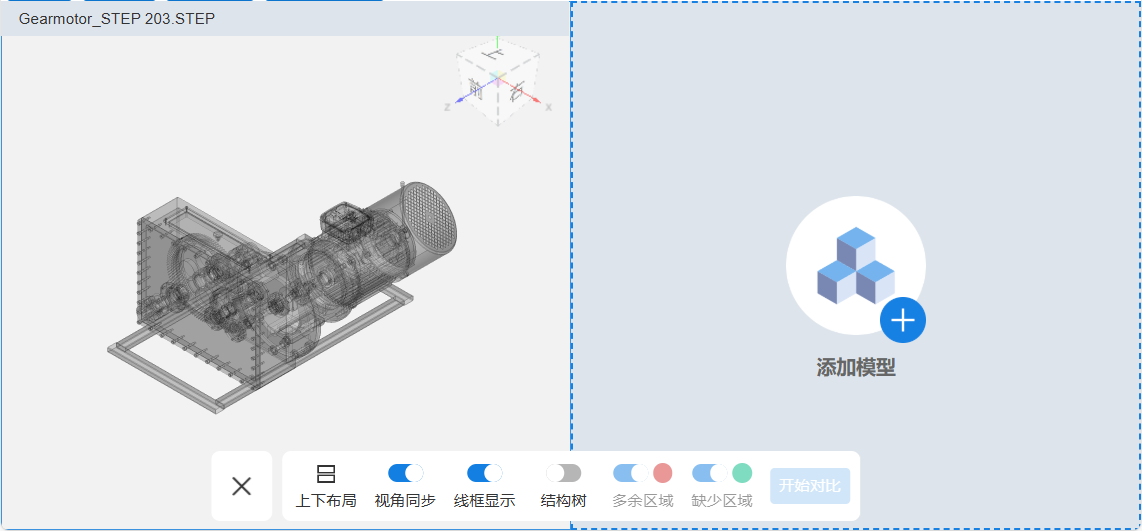Pick the green 缺少区域 color swatch
This screenshot has width=1142, height=531.
[x=742, y=473]
